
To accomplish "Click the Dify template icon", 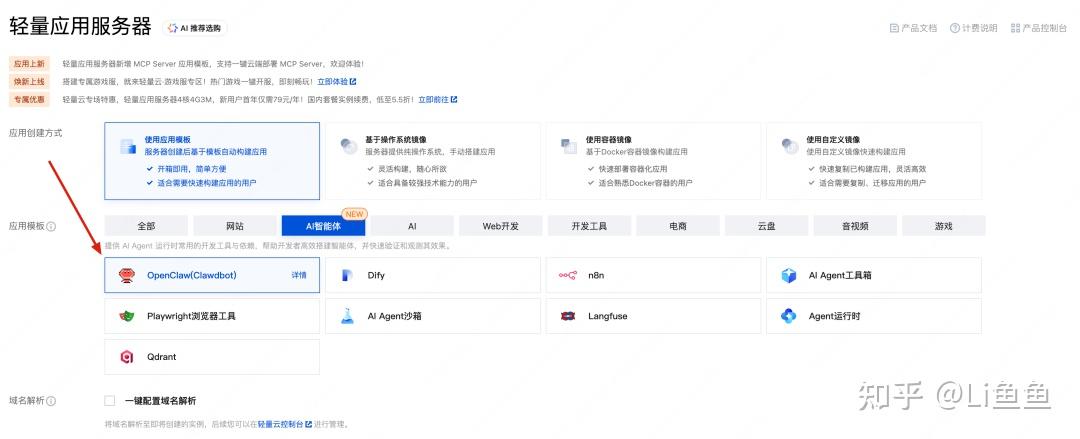I will coord(347,275).
